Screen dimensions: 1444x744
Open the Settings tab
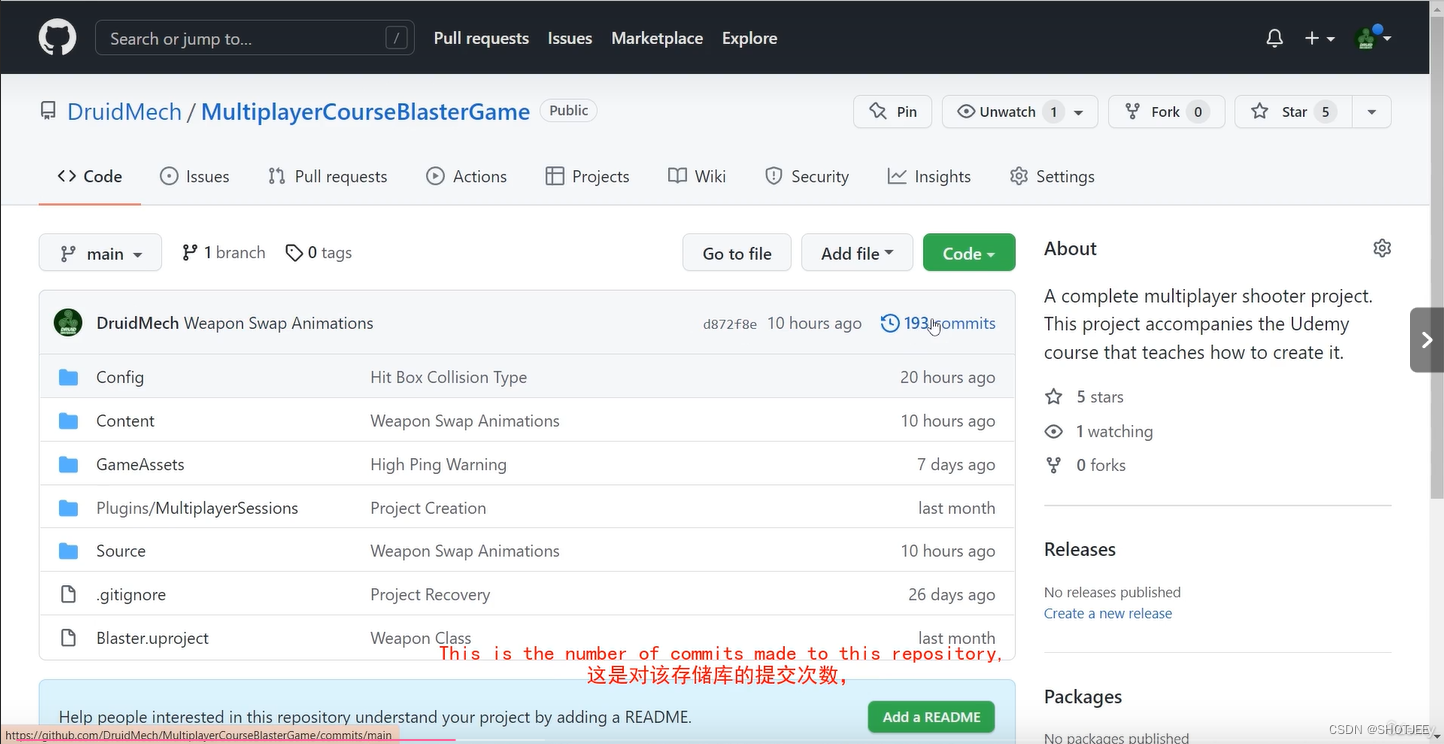[x=1052, y=176]
